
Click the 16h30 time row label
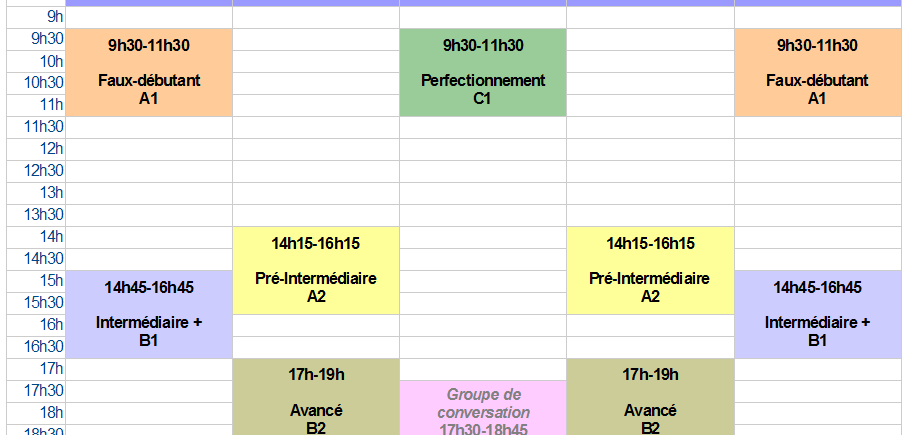coord(44,347)
